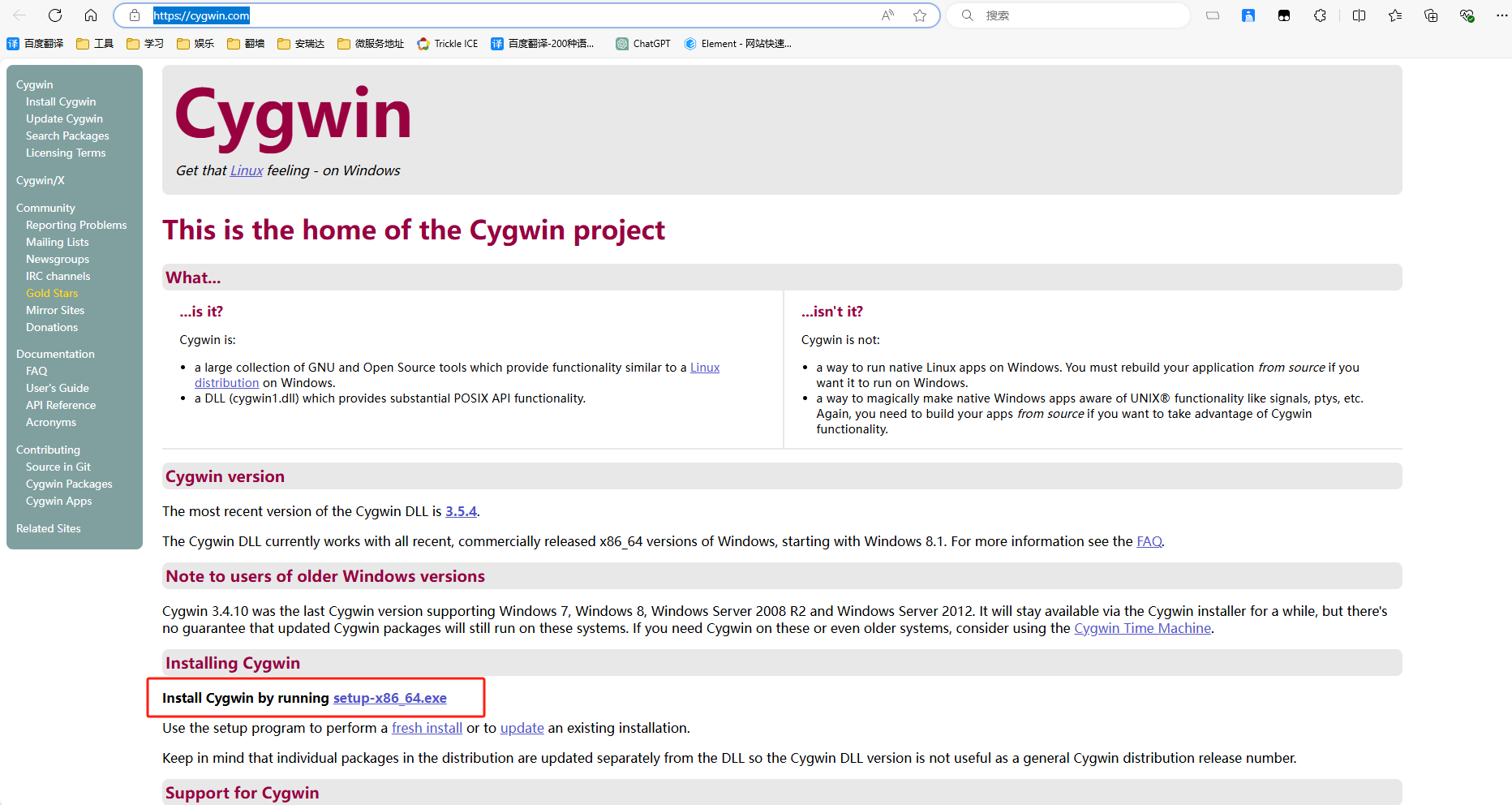The image size is (1512, 805).
Task: Click the browser back arrow
Action: point(19,15)
